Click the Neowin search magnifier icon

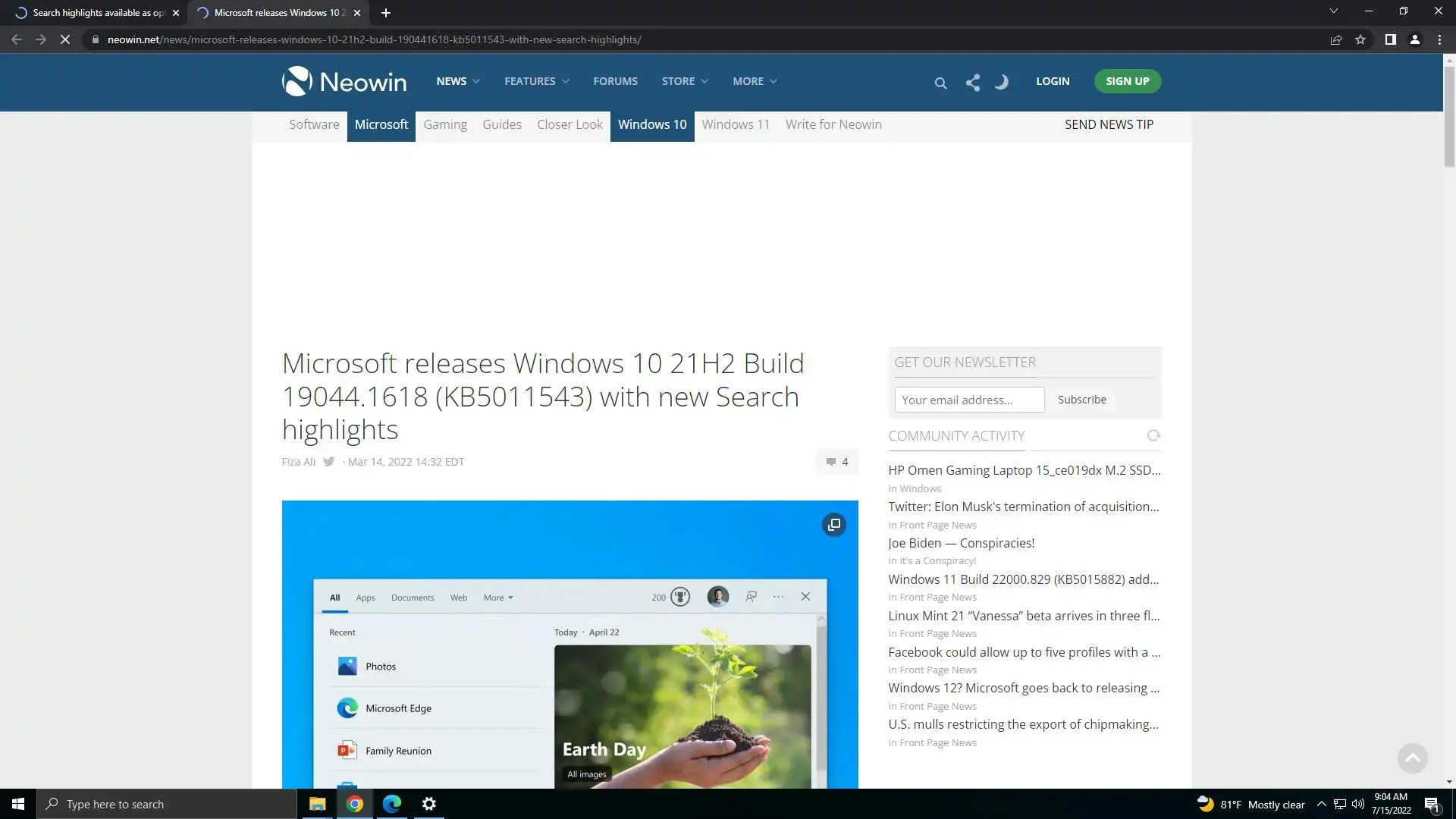pos(940,83)
